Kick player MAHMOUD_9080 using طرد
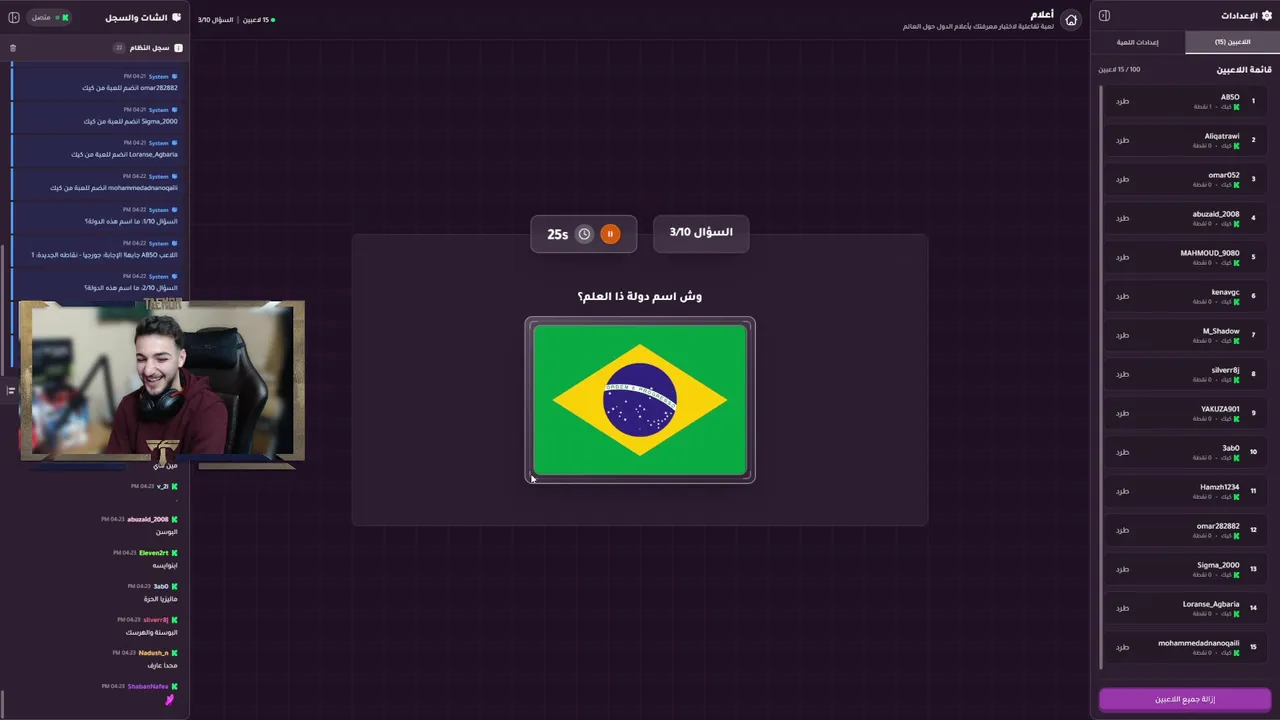 (x=1122, y=257)
